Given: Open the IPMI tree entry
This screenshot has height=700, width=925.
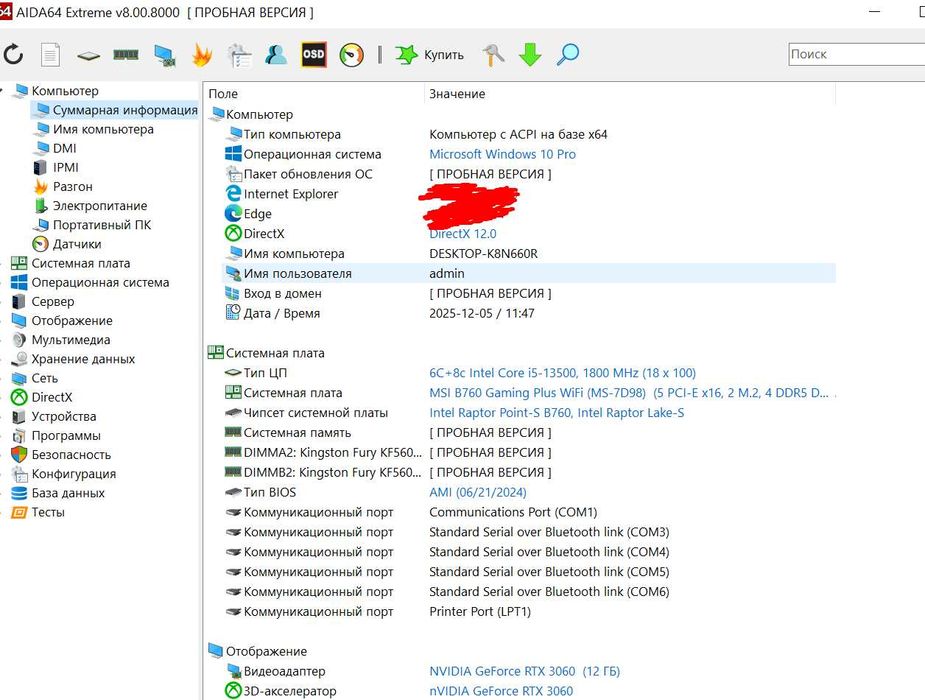Looking at the screenshot, I should [65, 167].
